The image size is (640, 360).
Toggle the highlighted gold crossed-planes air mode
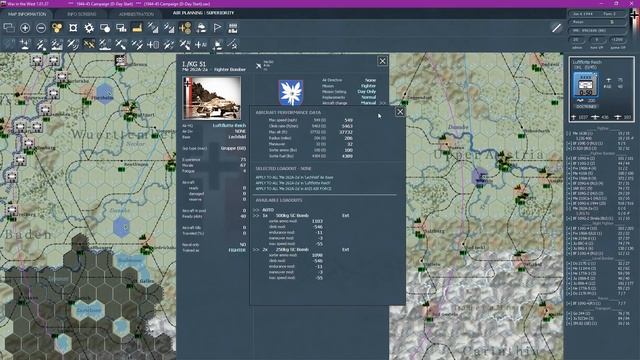[x=89, y=44]
